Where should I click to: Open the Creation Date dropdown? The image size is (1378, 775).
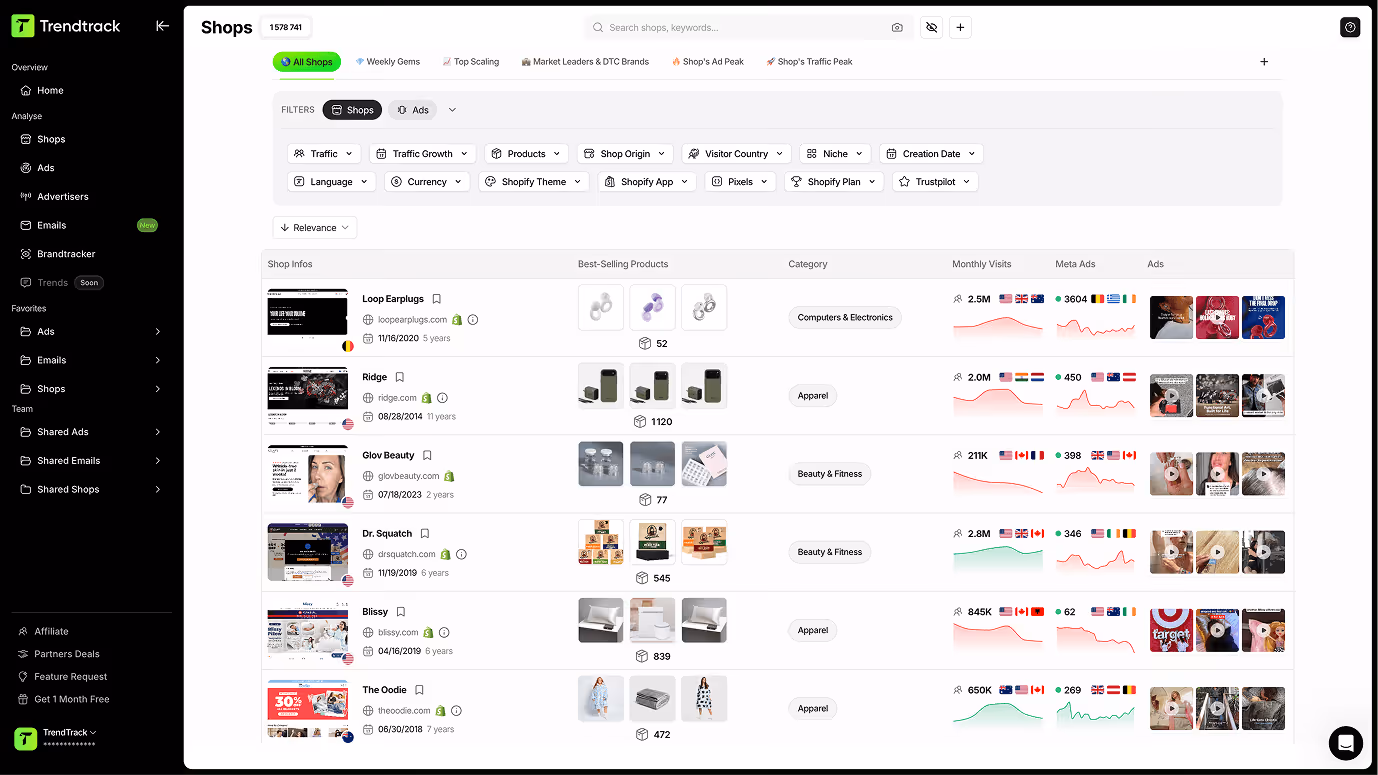931,154
